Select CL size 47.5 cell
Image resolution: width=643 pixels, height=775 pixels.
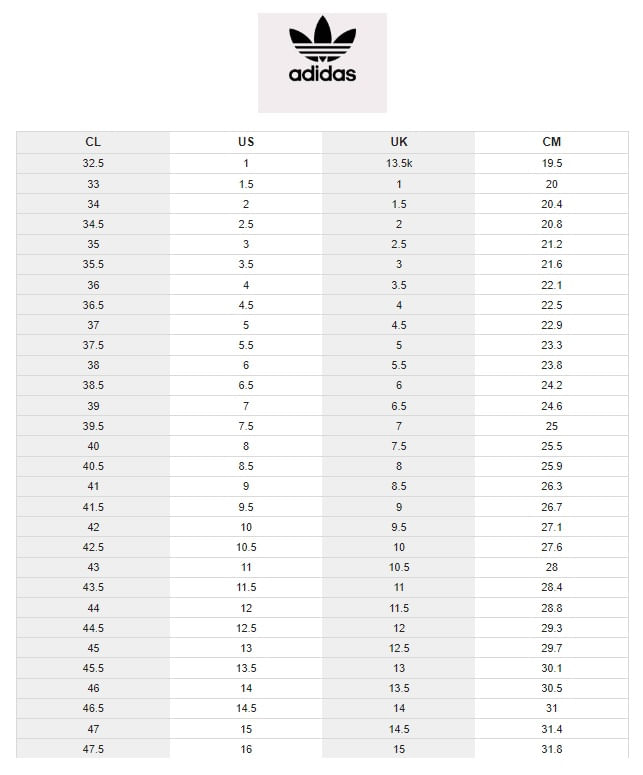coord(93,749)
